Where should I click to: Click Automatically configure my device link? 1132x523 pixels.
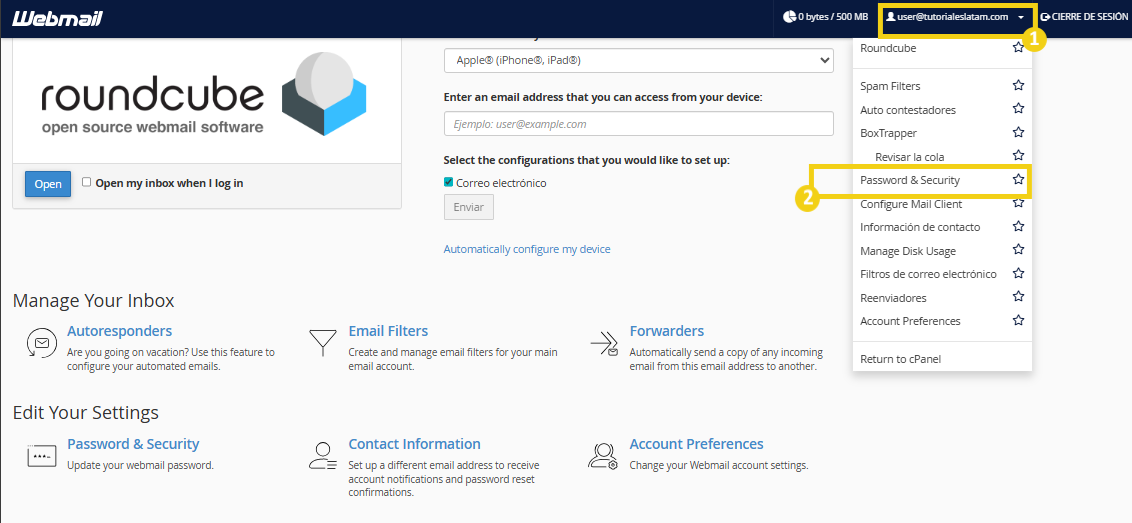(527, 249)
